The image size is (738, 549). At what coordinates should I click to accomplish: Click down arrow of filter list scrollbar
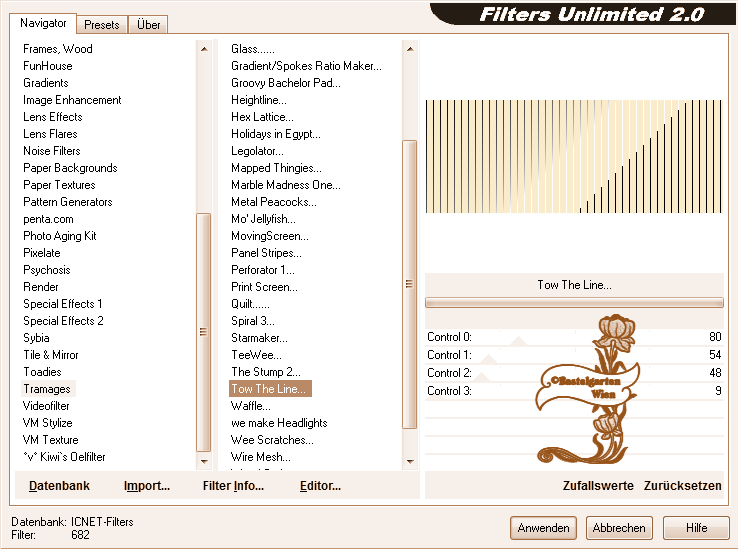pos(410,461)
